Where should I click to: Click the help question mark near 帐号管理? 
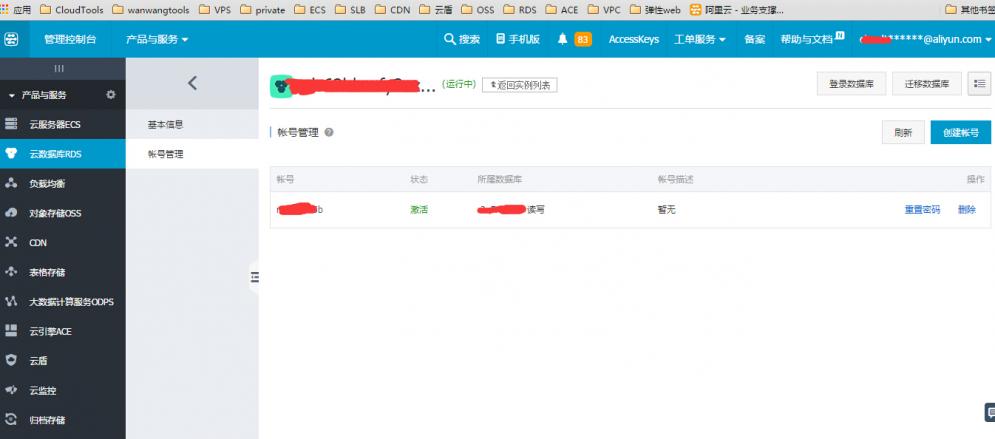(x=329, y=132)
